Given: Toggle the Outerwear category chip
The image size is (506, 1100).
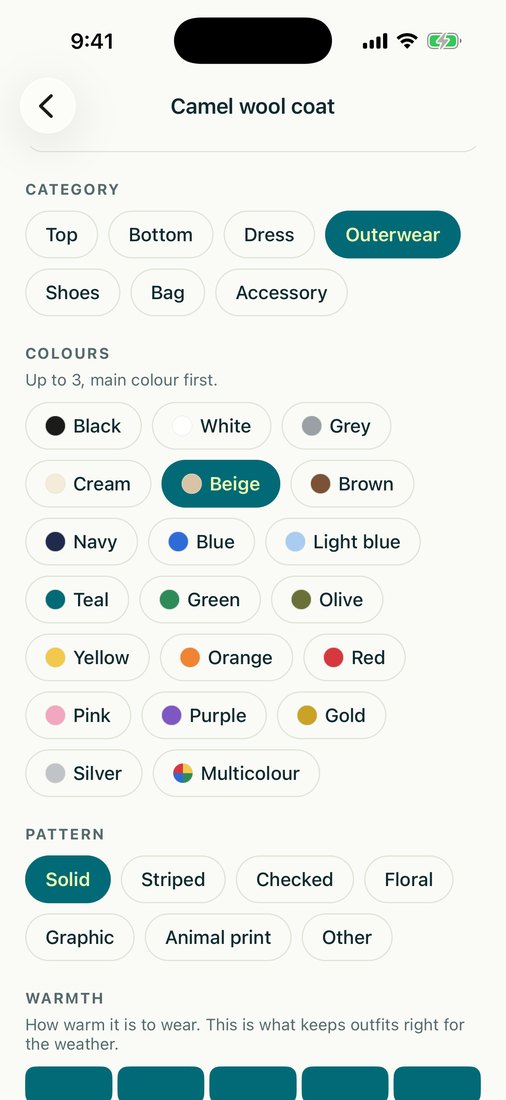Looking at the screenshot, I should [392, 234].
